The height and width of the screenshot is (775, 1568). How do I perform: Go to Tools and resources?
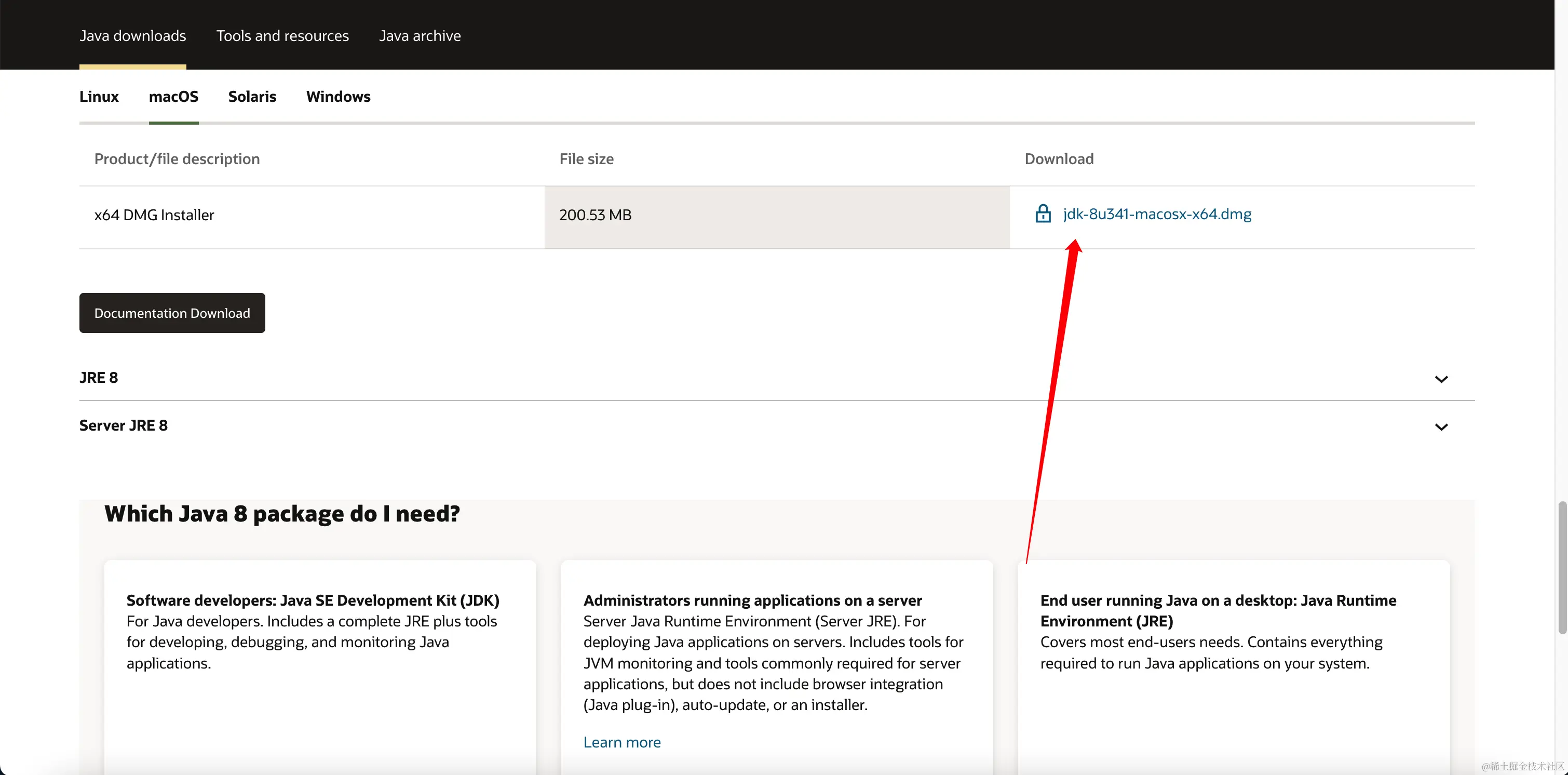coord(282,36)
